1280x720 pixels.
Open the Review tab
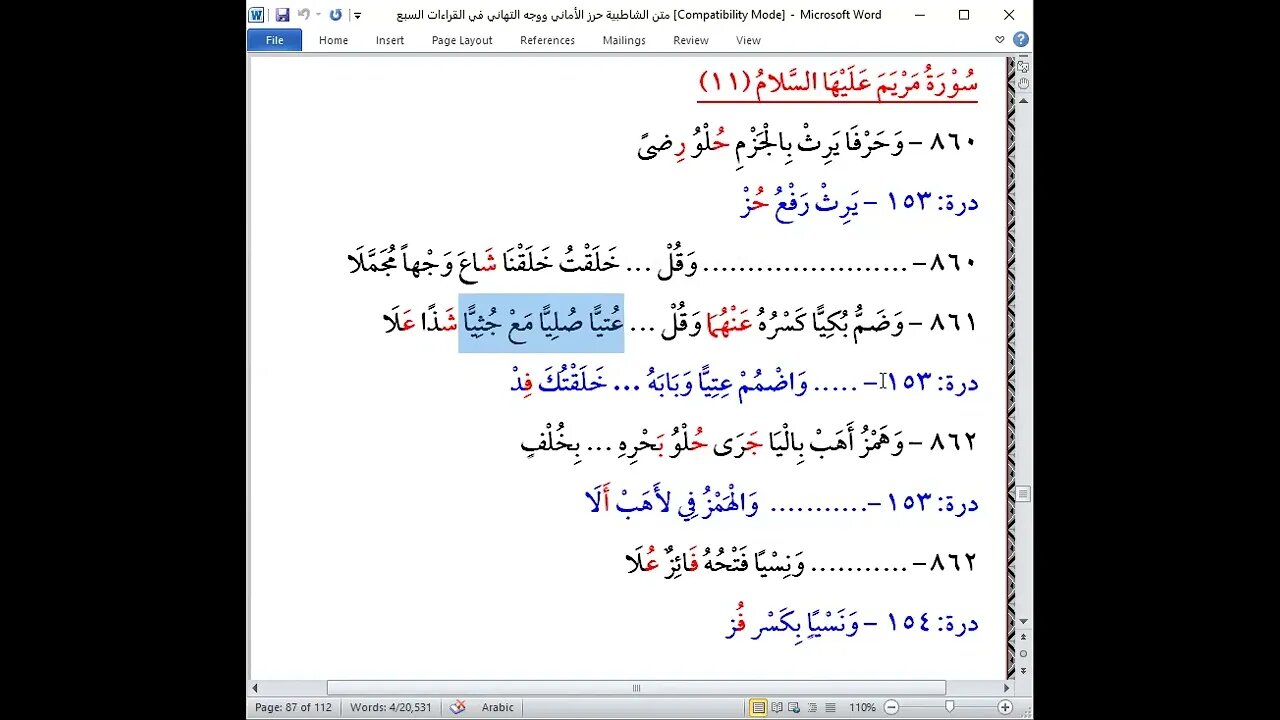690,40
